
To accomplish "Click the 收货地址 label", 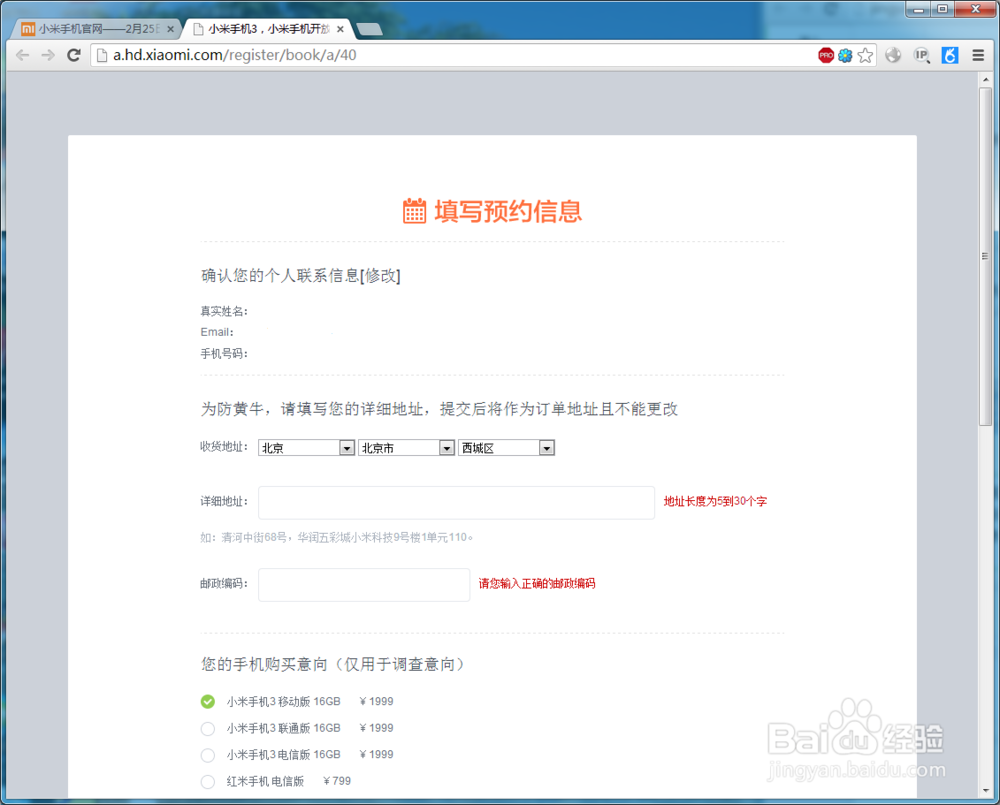I will tap(224, 447).
